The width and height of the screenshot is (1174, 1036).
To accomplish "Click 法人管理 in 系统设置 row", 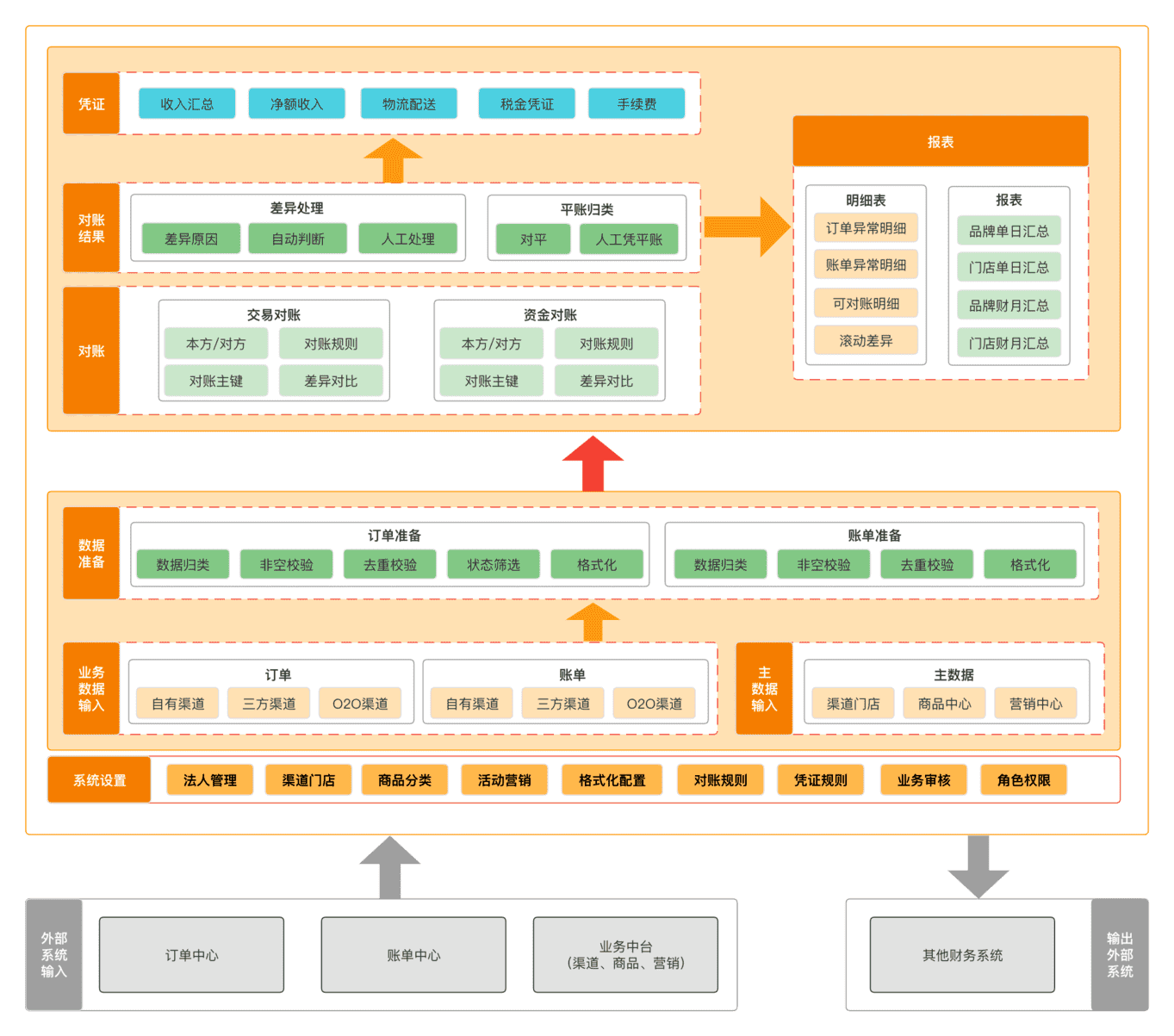I will pos(210,780).
